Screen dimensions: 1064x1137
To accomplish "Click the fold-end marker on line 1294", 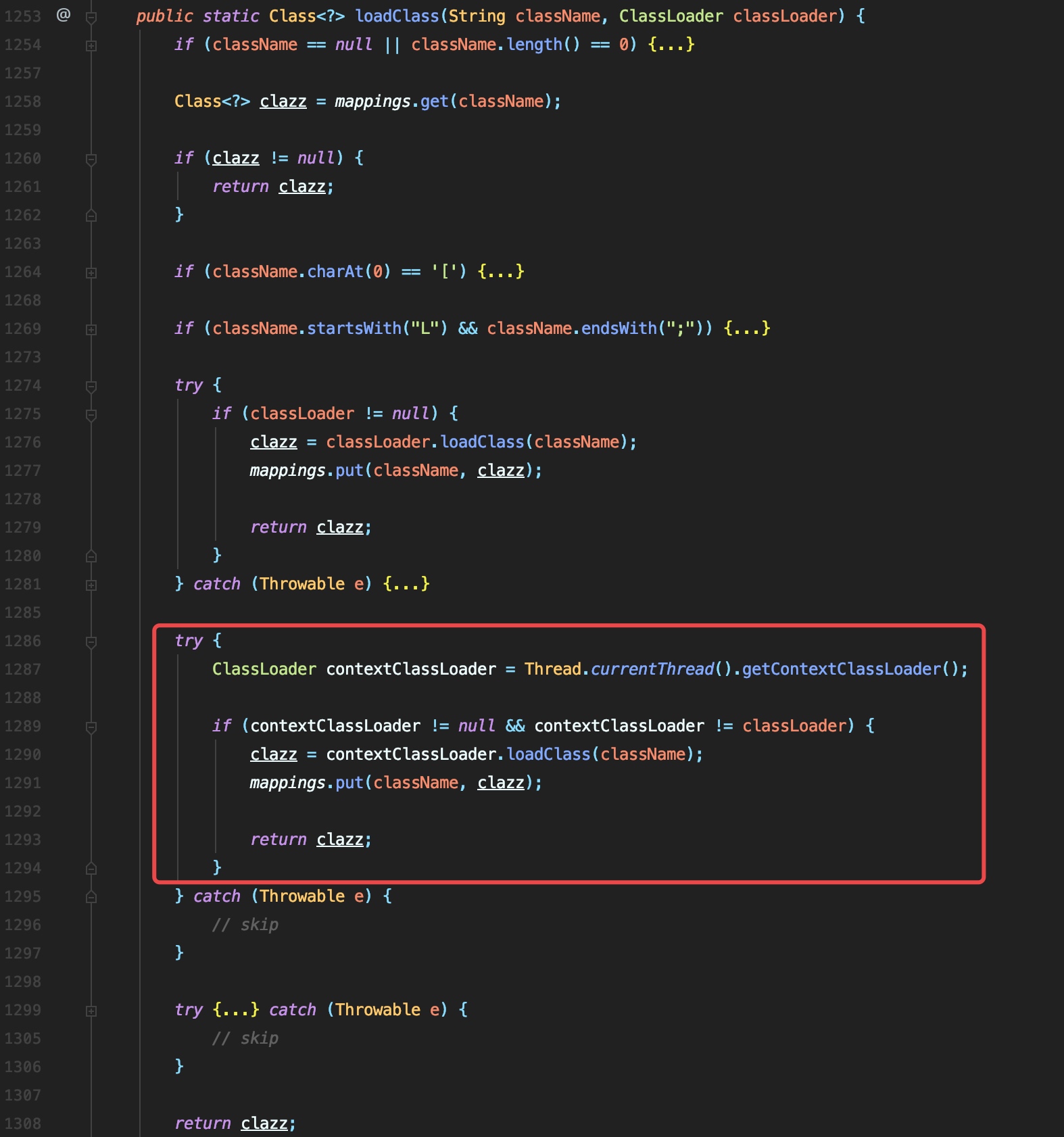I will (91, 869).
